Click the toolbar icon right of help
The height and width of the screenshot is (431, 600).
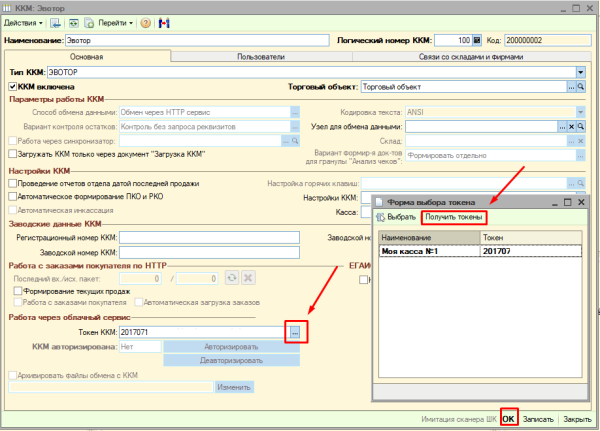point(164,22)
